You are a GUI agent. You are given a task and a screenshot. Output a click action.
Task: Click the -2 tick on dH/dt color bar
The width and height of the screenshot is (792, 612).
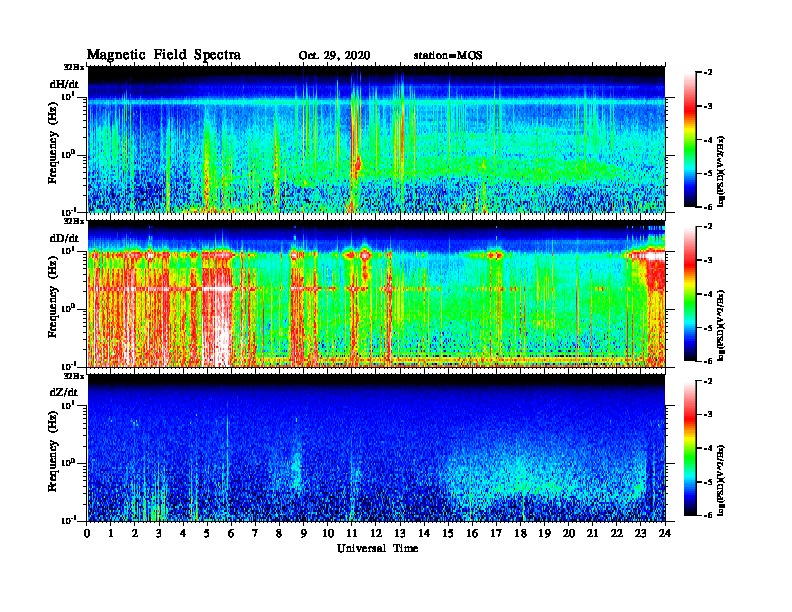coord(708,73)
